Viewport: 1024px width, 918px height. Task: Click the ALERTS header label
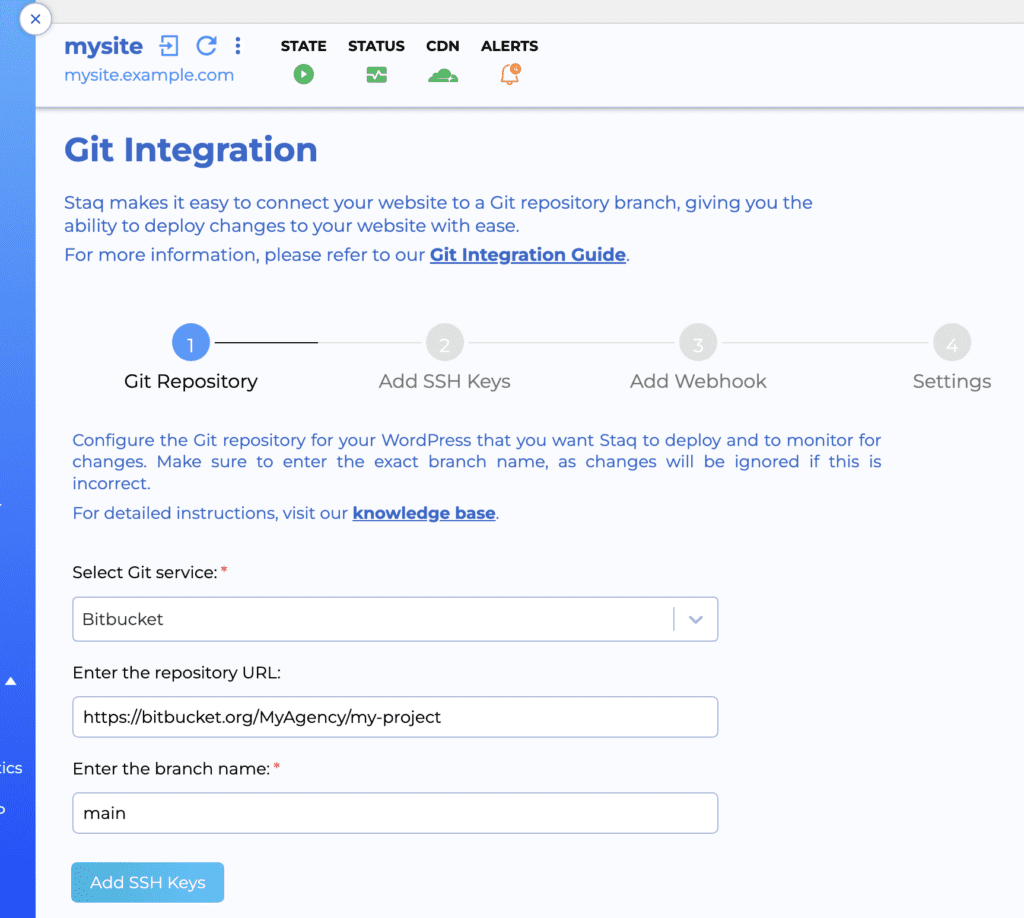pos(509,46)
